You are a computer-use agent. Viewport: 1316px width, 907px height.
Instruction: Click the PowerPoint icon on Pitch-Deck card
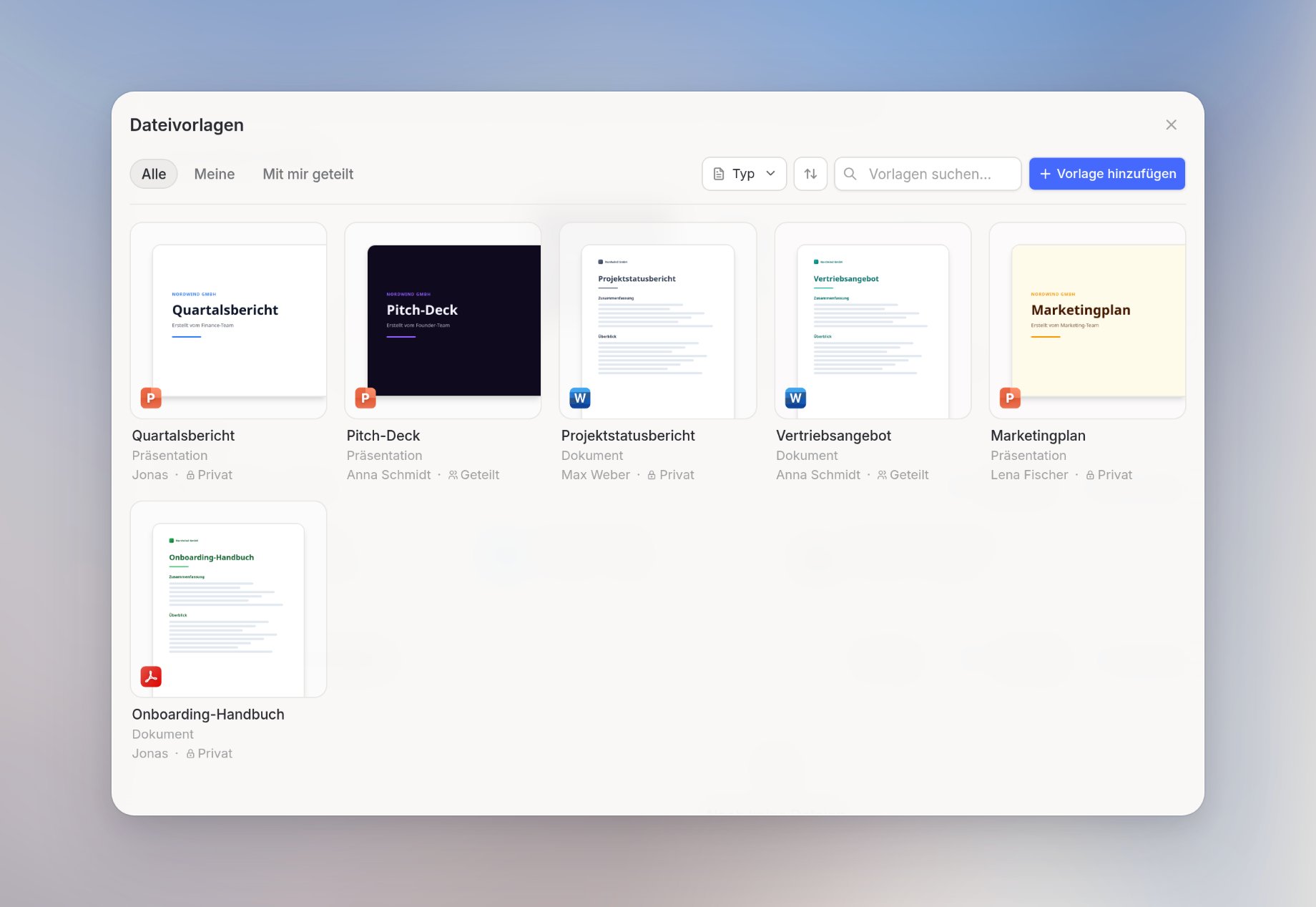(x=365, y=398)
